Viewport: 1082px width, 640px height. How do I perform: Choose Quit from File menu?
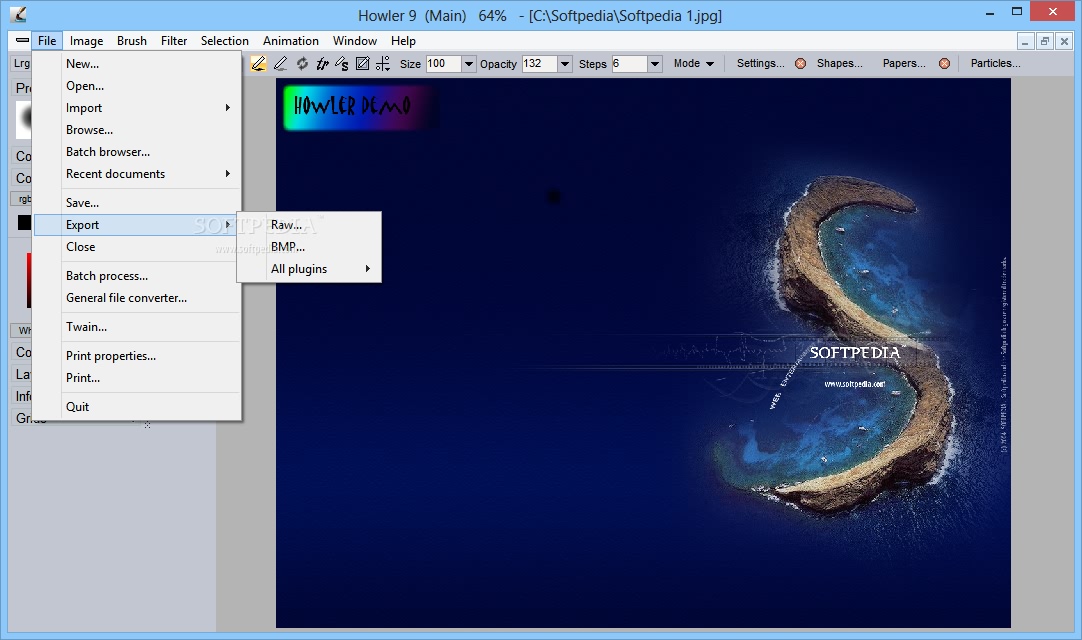point(137,407)
